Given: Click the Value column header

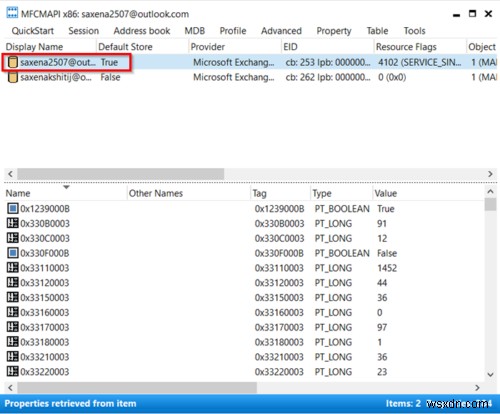Looking at the screenshot, I should [385, 193].
